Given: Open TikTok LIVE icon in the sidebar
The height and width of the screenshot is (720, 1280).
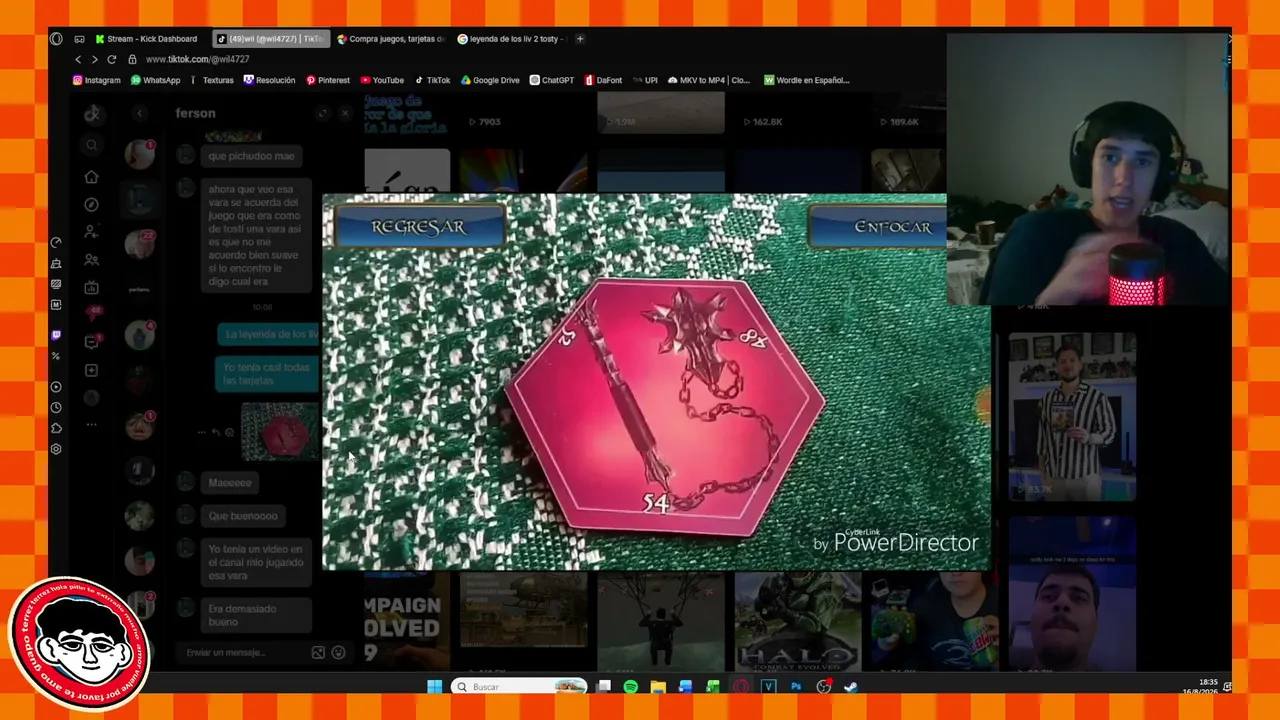Looking at the screenshot, I should click(92, 288).
